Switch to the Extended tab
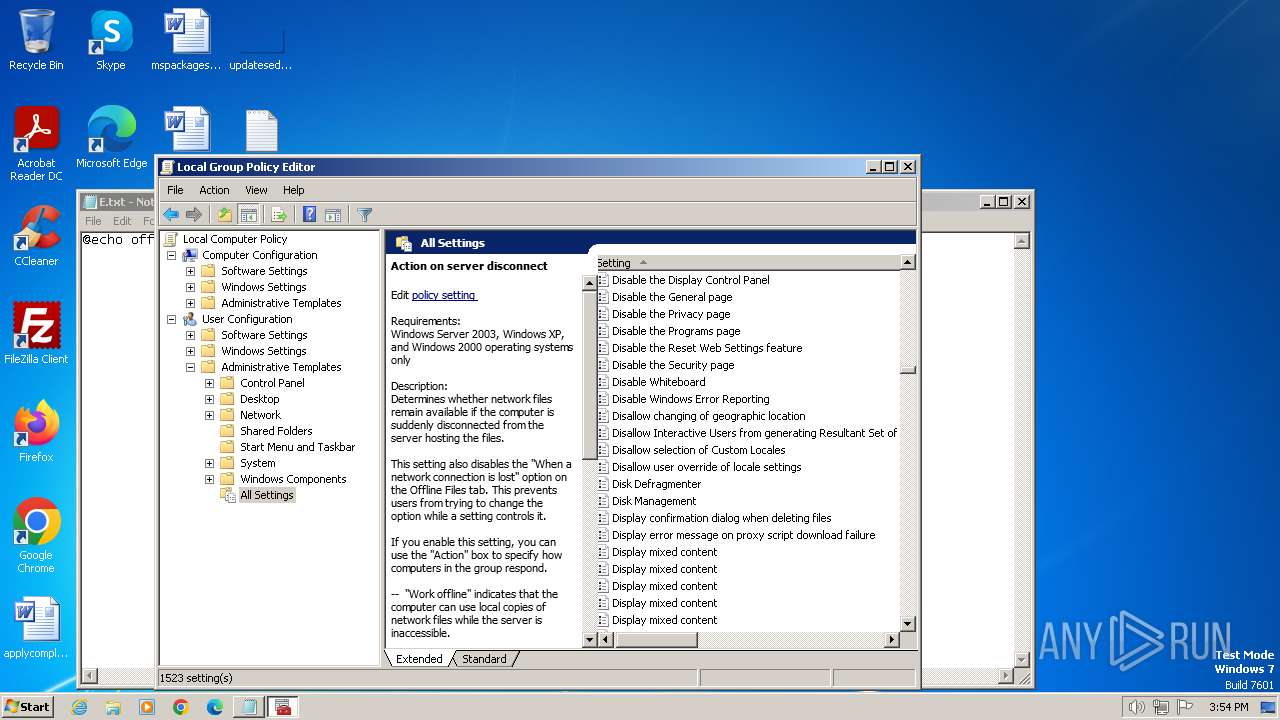1280x720 pixels. coord(419,659)
